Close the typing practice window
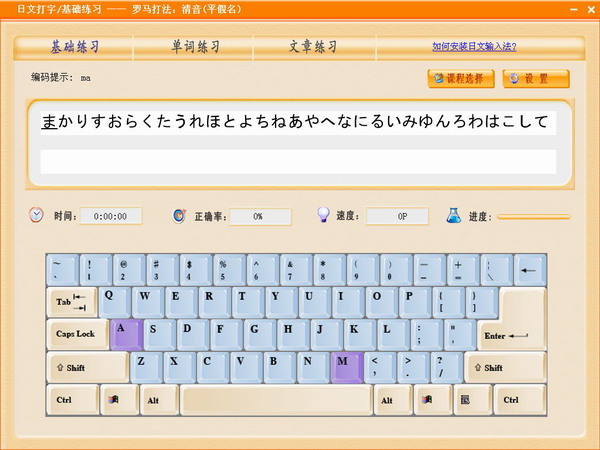Viewport: 600px width, 450px height. pyautogui.click(x=591, y=9)
